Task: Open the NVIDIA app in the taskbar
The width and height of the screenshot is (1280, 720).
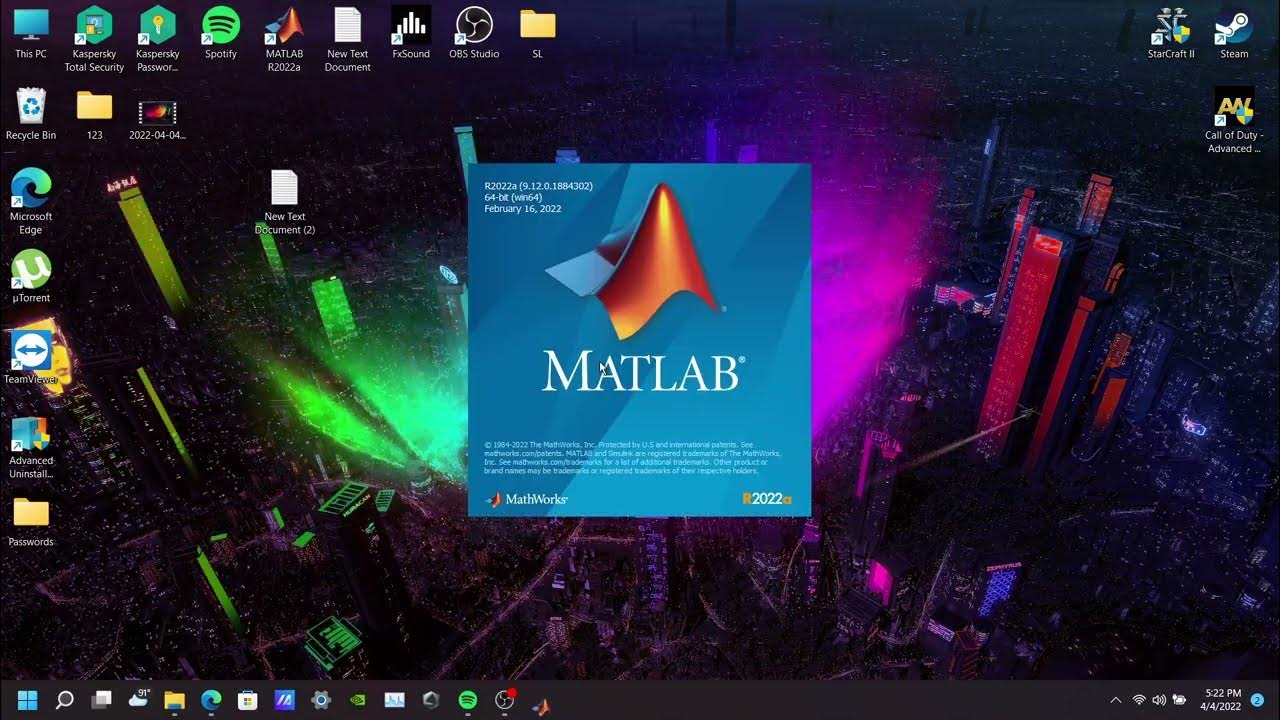Action: pos(357,700)
